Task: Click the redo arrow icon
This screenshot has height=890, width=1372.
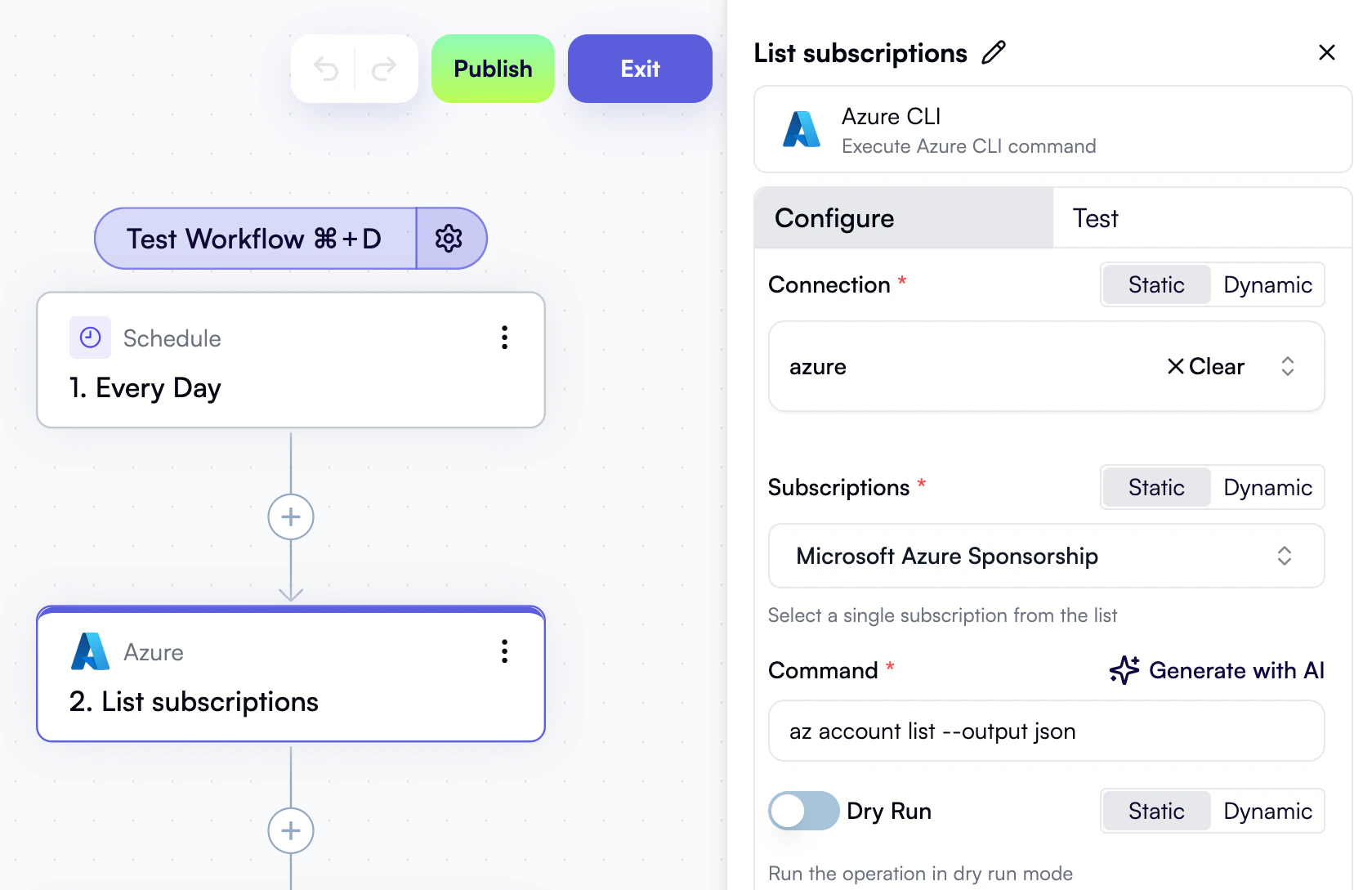Action: [x=382, y=69]
